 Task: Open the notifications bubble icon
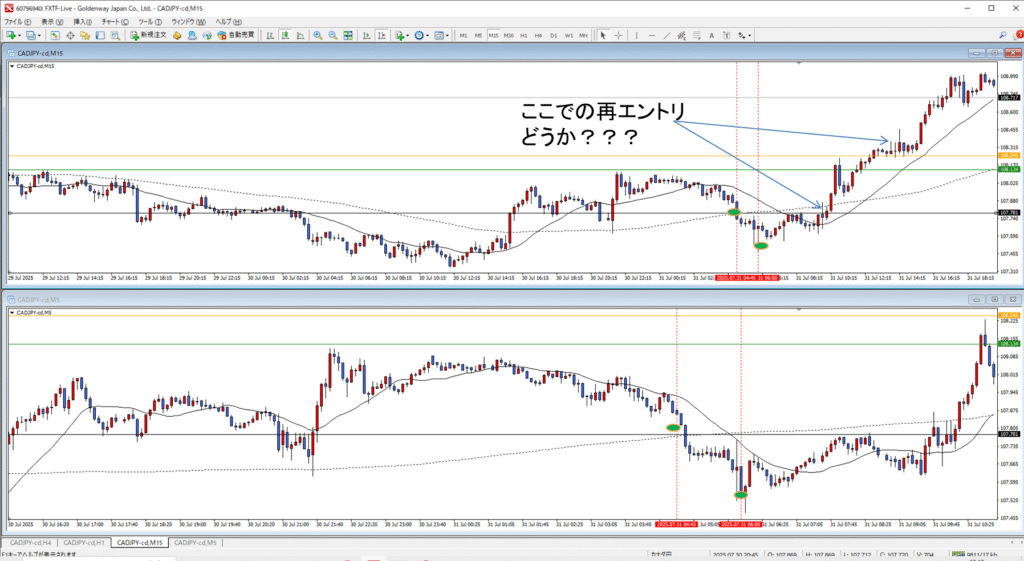click(1017, 35)
